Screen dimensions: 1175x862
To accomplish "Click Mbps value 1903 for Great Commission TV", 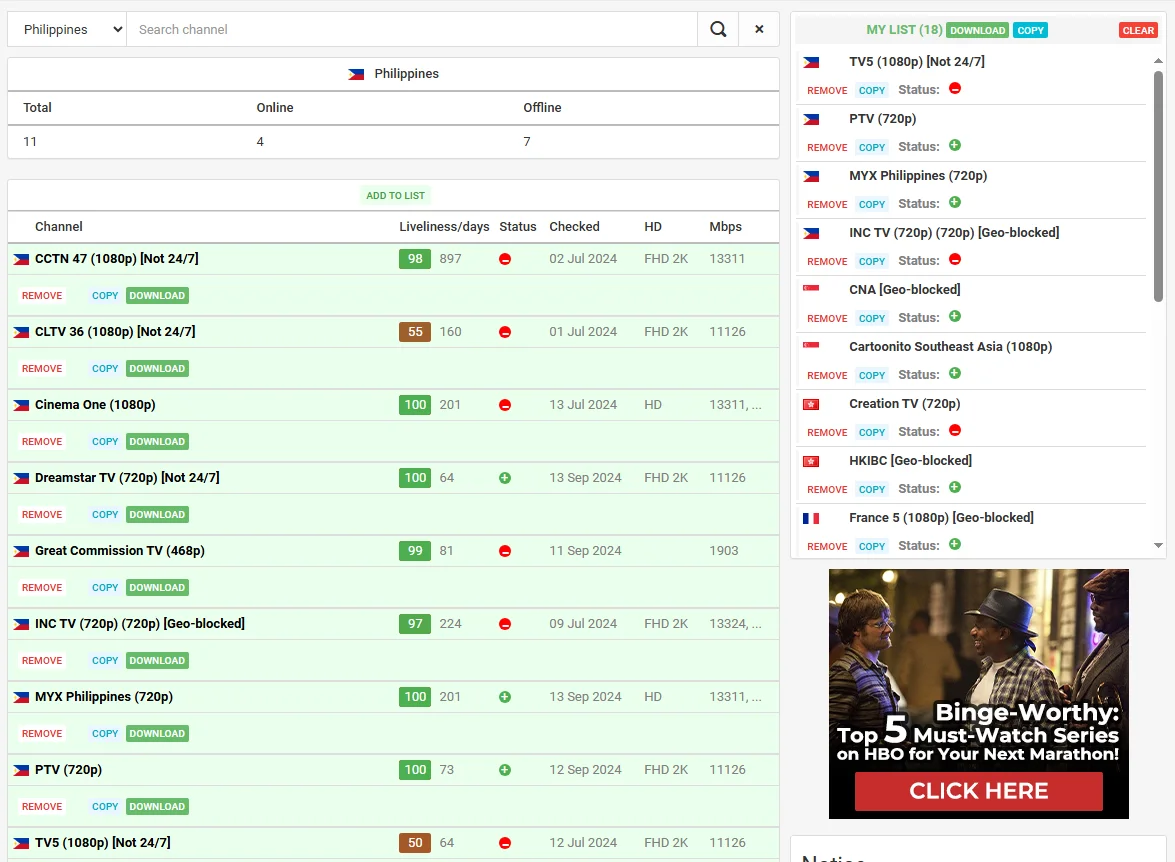I will click(x=724, y=551).
